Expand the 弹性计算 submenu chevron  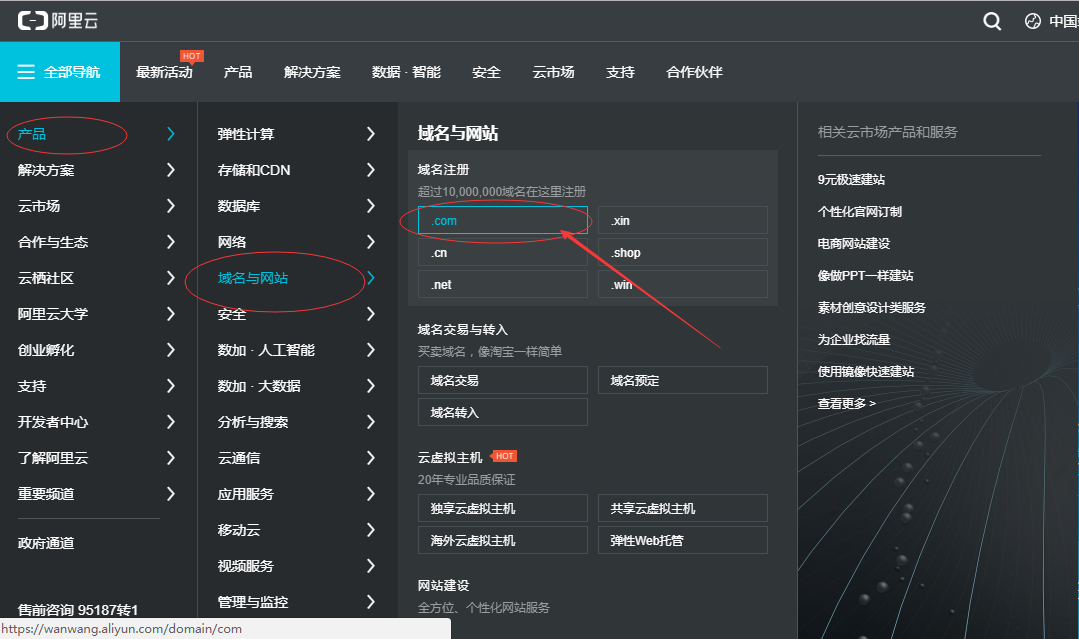tap(371, 134)
